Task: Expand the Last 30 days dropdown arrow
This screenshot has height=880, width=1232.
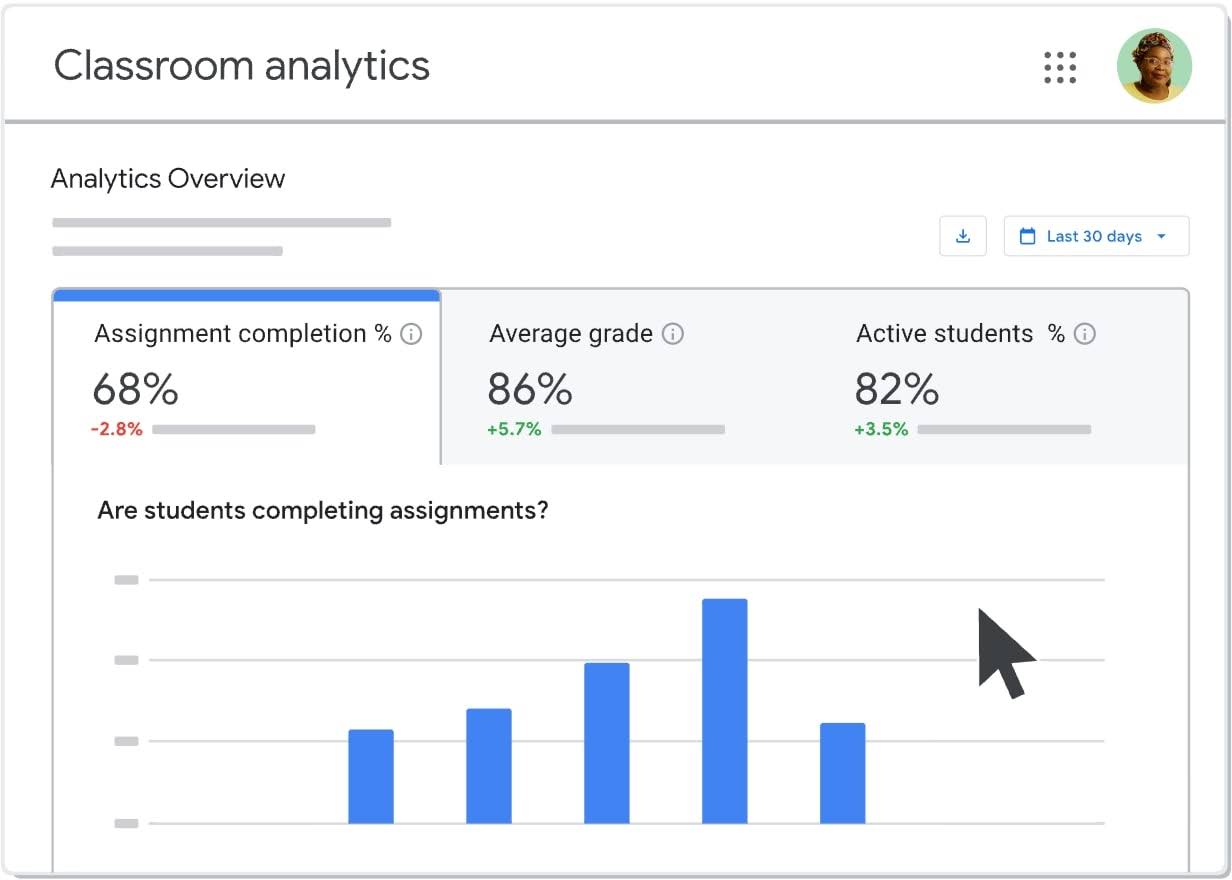Action: pyautogui.click(x=1161, y=237)
